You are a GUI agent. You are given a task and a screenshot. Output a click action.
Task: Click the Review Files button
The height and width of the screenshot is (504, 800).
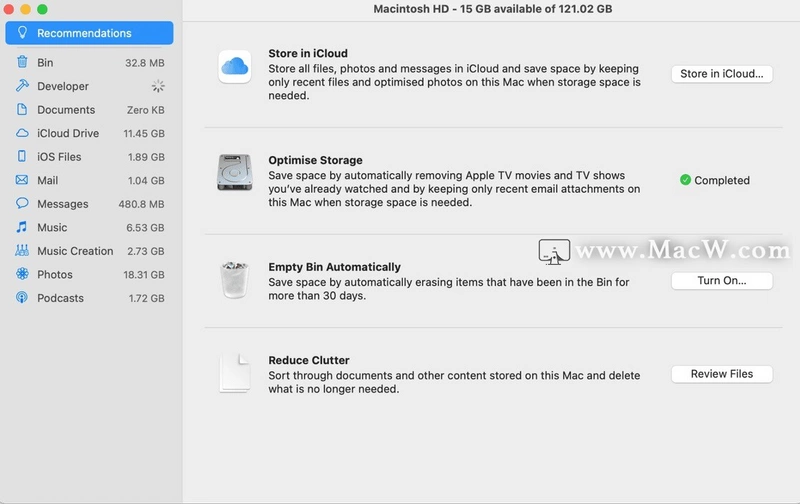pos(721,374)
